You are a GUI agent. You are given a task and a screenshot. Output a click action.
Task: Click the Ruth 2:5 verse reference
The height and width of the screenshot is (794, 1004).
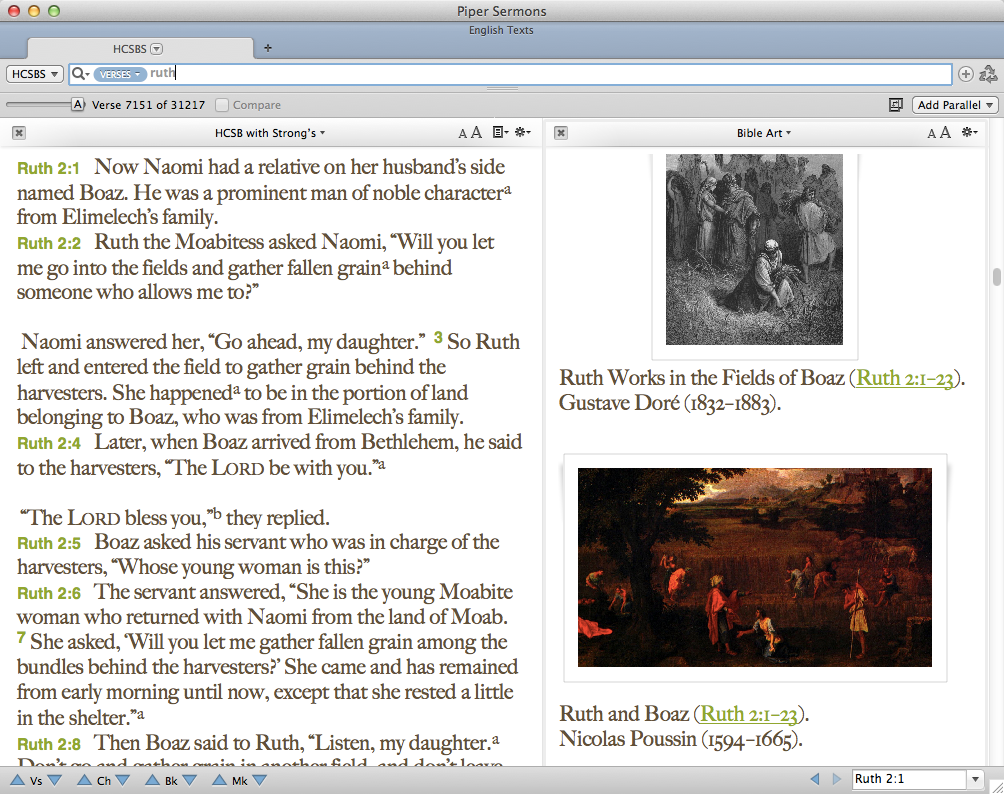click(49, 543)
